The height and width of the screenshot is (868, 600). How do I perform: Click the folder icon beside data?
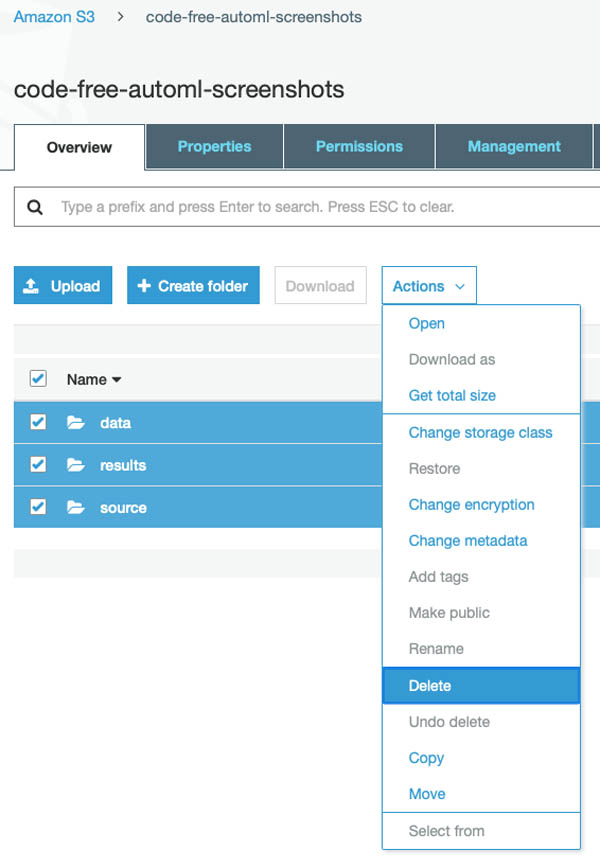point(76,423)
